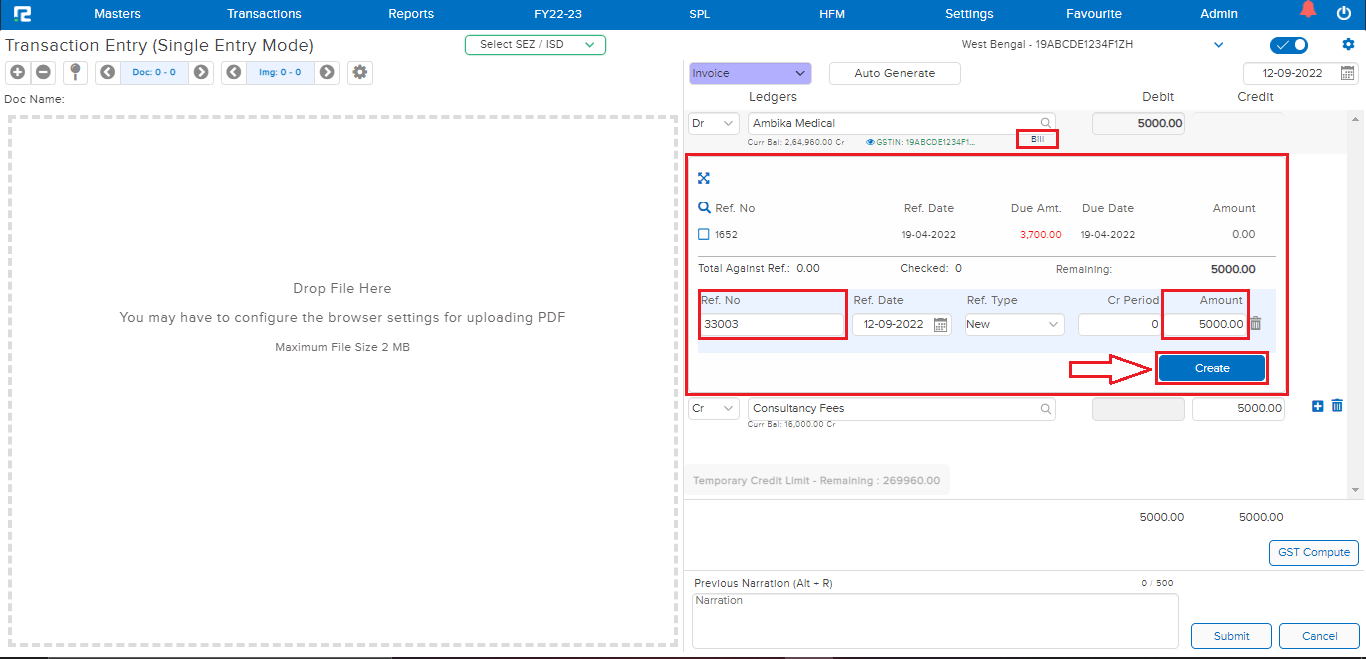Open calendar for Ref. Date field

(940, 325)
